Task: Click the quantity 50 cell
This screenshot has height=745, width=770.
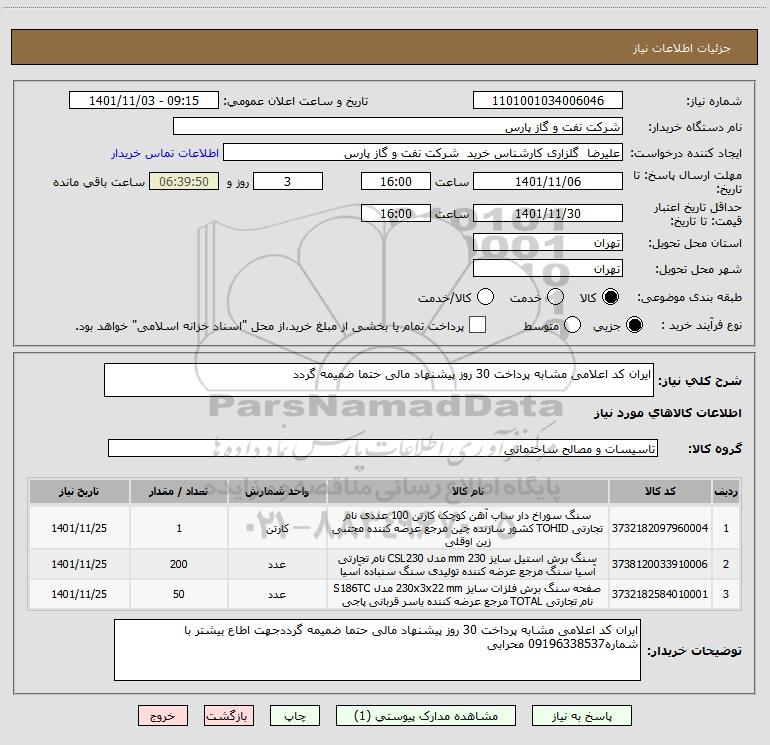Action: coord(179,594)
